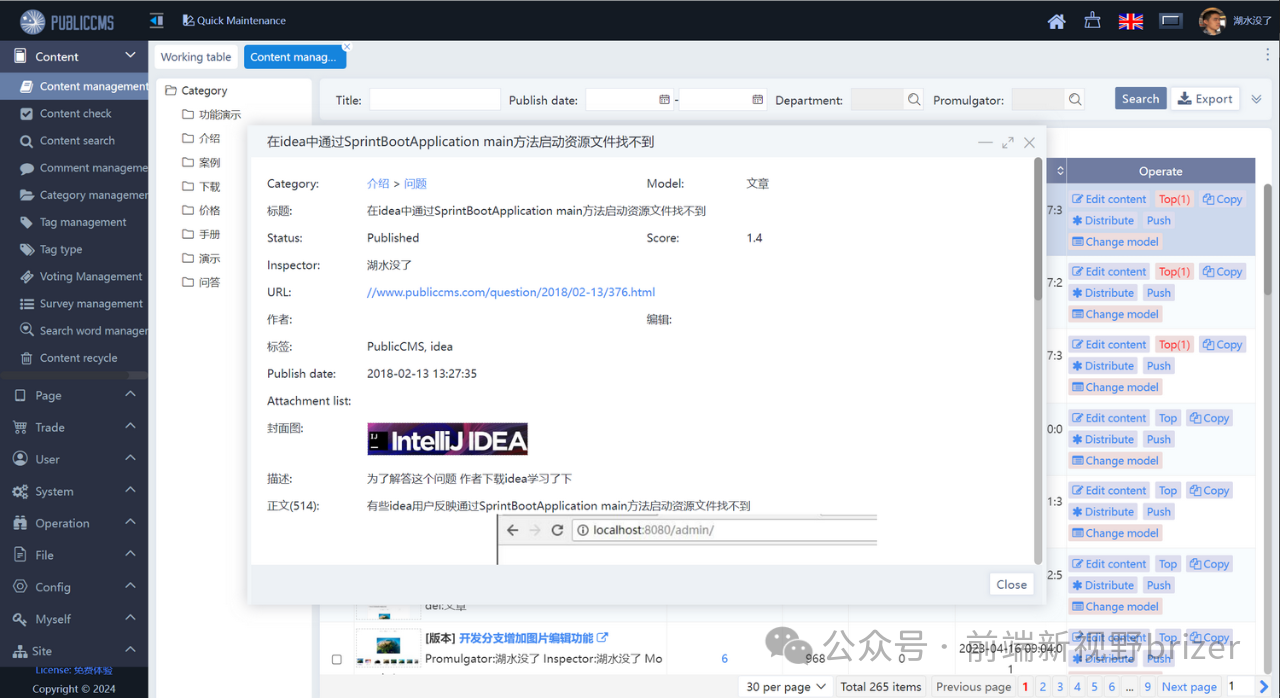1280x698 pixels.
Task: Switch to the Working table tab
Action: 195,57
